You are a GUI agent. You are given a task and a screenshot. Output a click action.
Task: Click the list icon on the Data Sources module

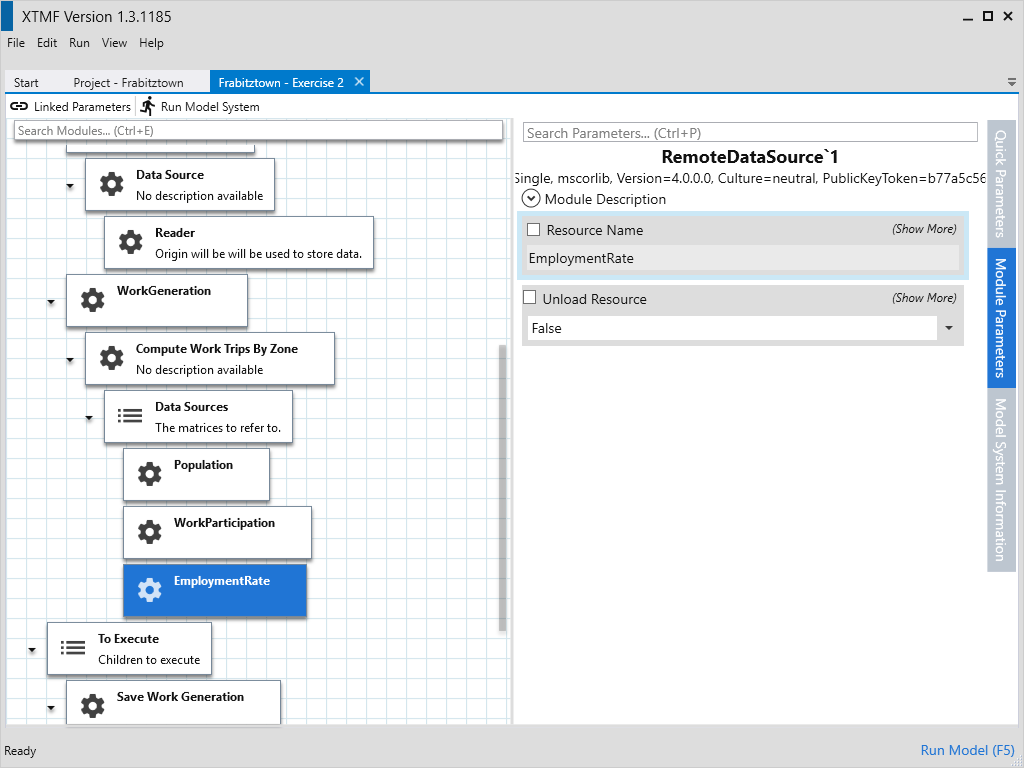point(130,415)
